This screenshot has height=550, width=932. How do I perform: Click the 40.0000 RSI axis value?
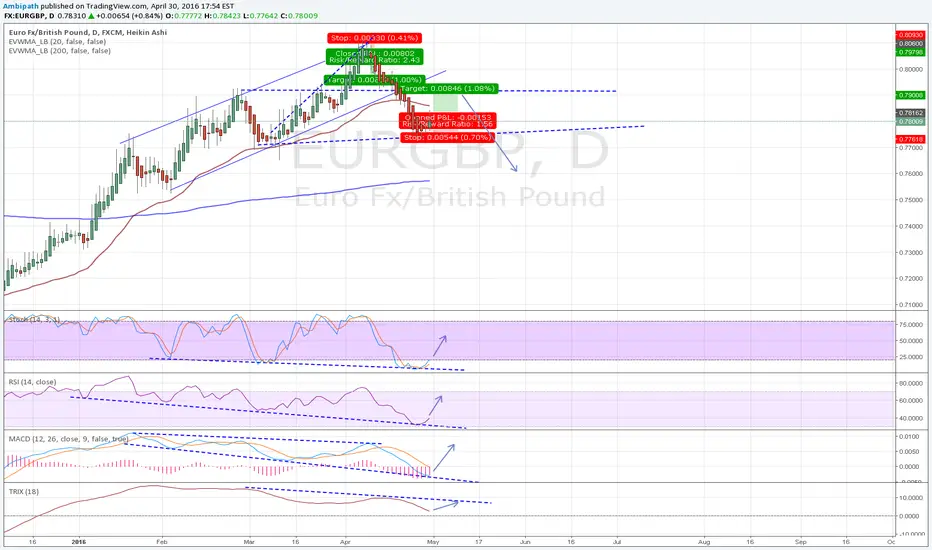click(x=911, y=419)
